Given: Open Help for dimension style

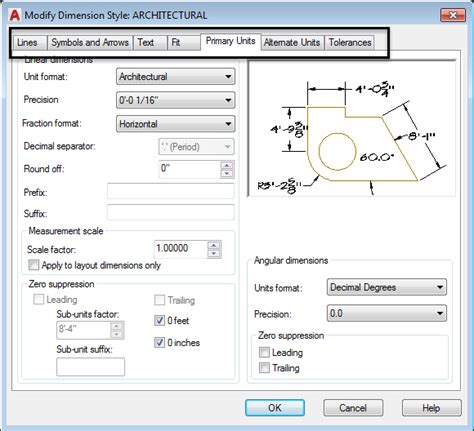Looking at the screenshot, I should 432,408.
